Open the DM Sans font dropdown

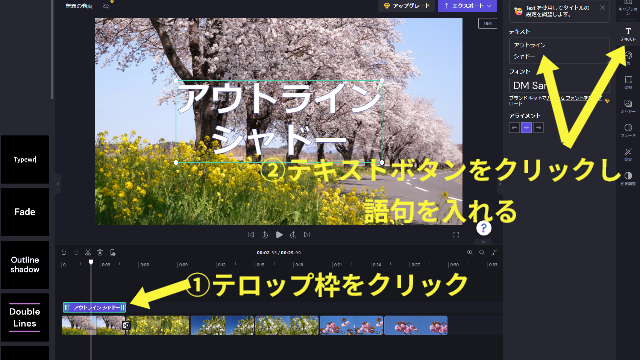pyautogui.click(x=559, y=85)
